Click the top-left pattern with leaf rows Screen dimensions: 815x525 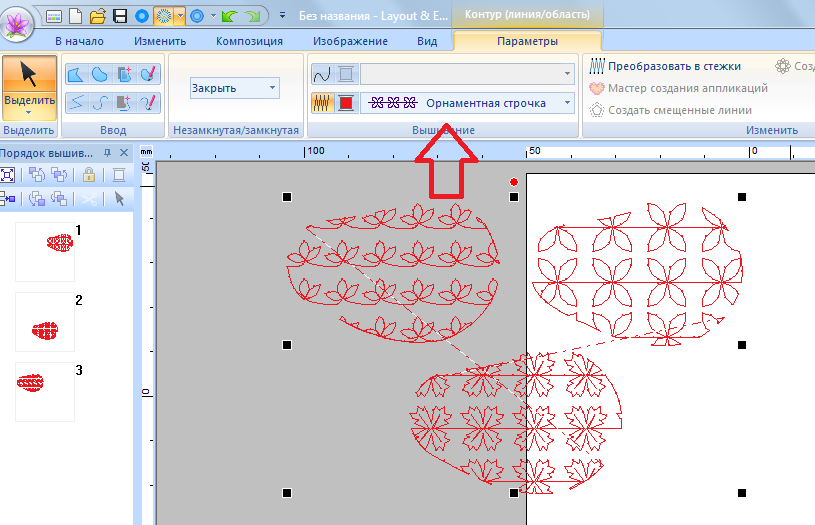393,272
